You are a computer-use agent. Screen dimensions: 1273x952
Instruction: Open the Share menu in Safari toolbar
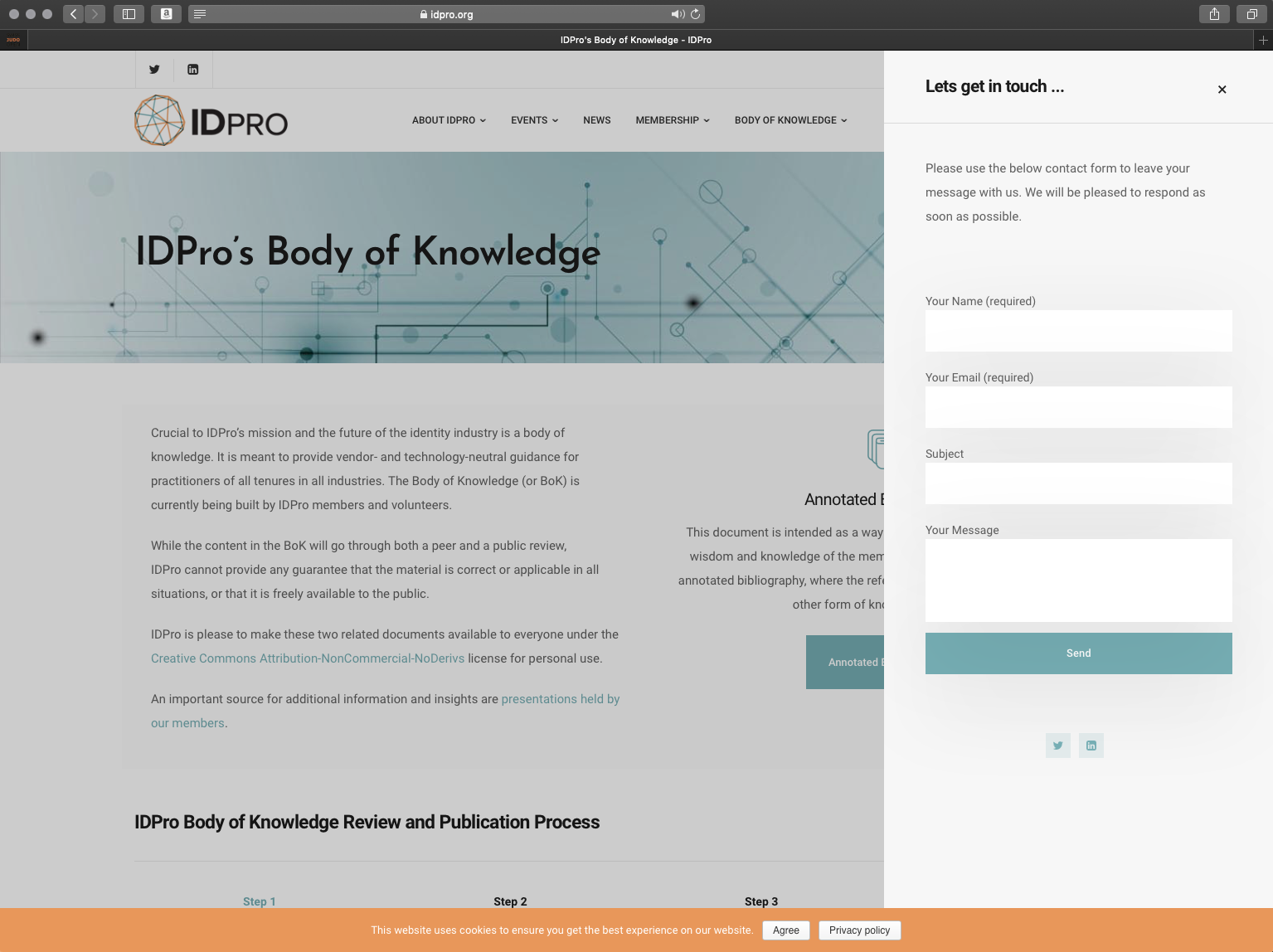[x=1213, y=14]
